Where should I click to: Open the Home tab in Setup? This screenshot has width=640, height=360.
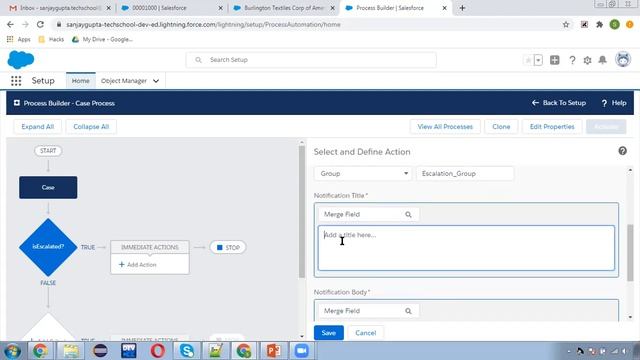pos(80,81)
